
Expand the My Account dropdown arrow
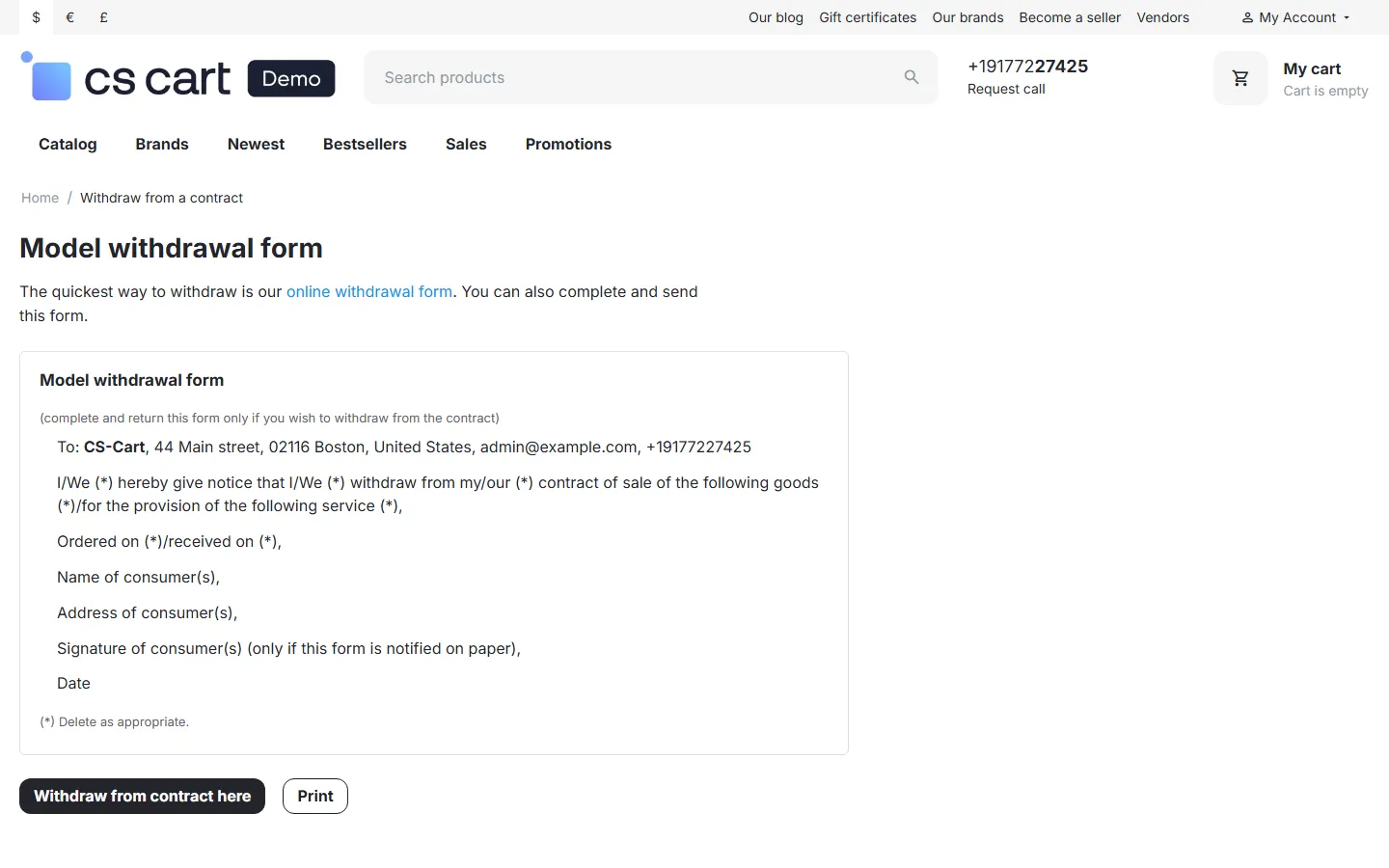coord(1347,17)
